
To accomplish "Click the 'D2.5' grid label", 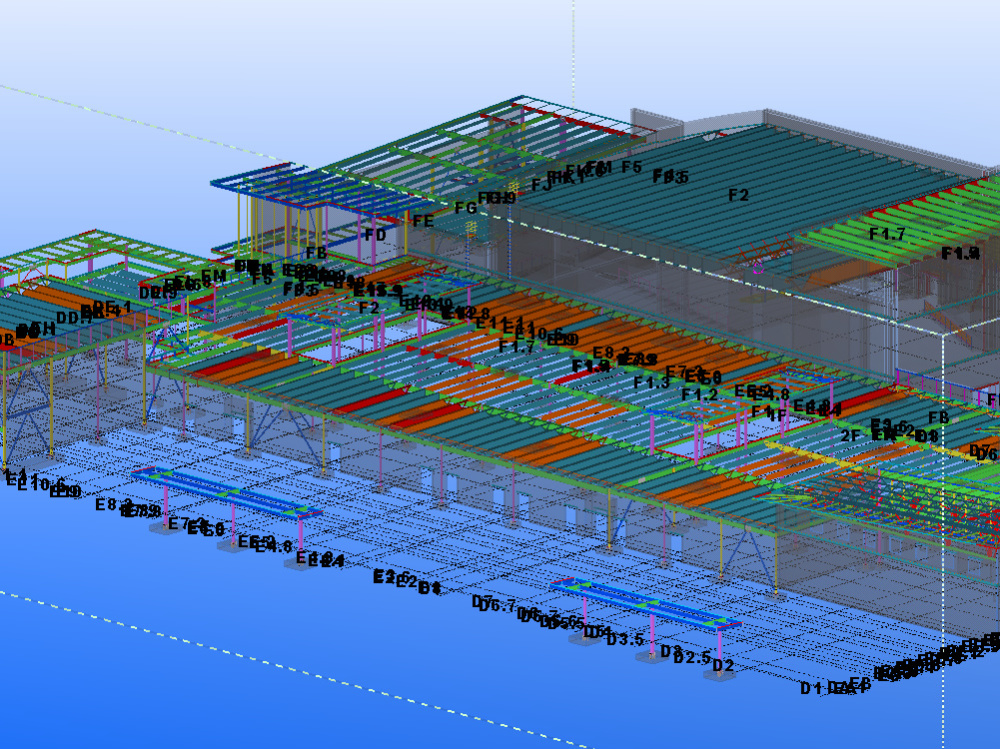I will pos(692,657).
